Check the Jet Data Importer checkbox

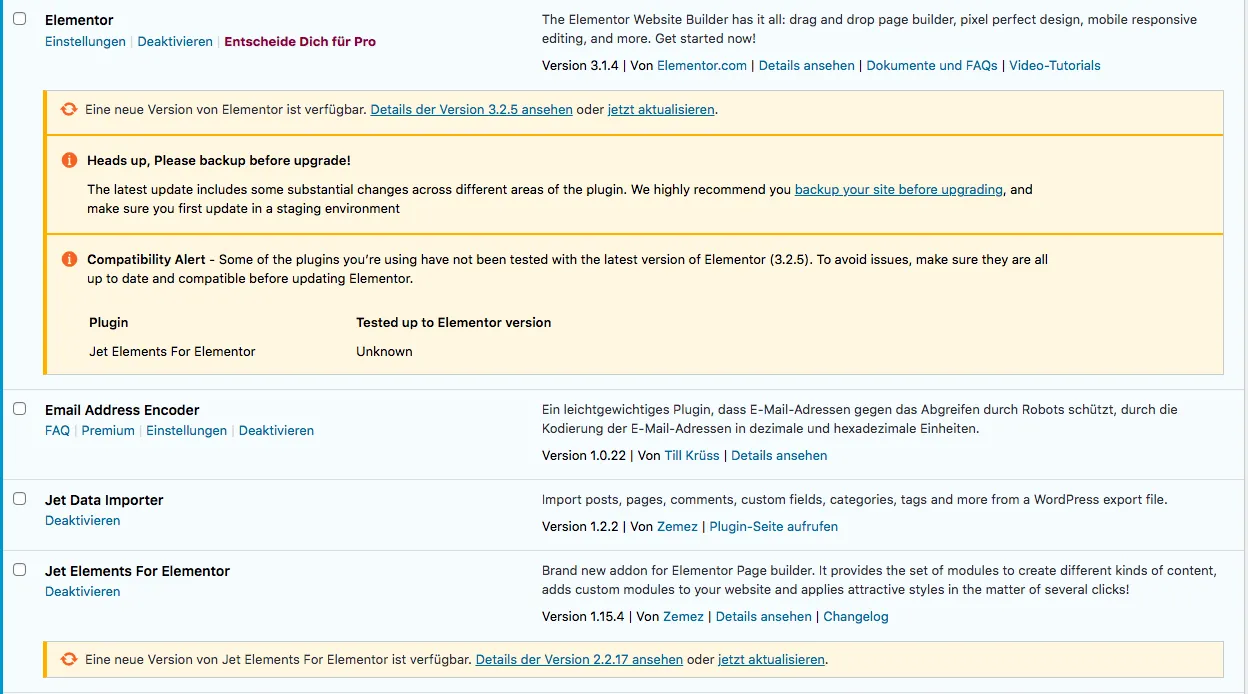coord(19,499)
